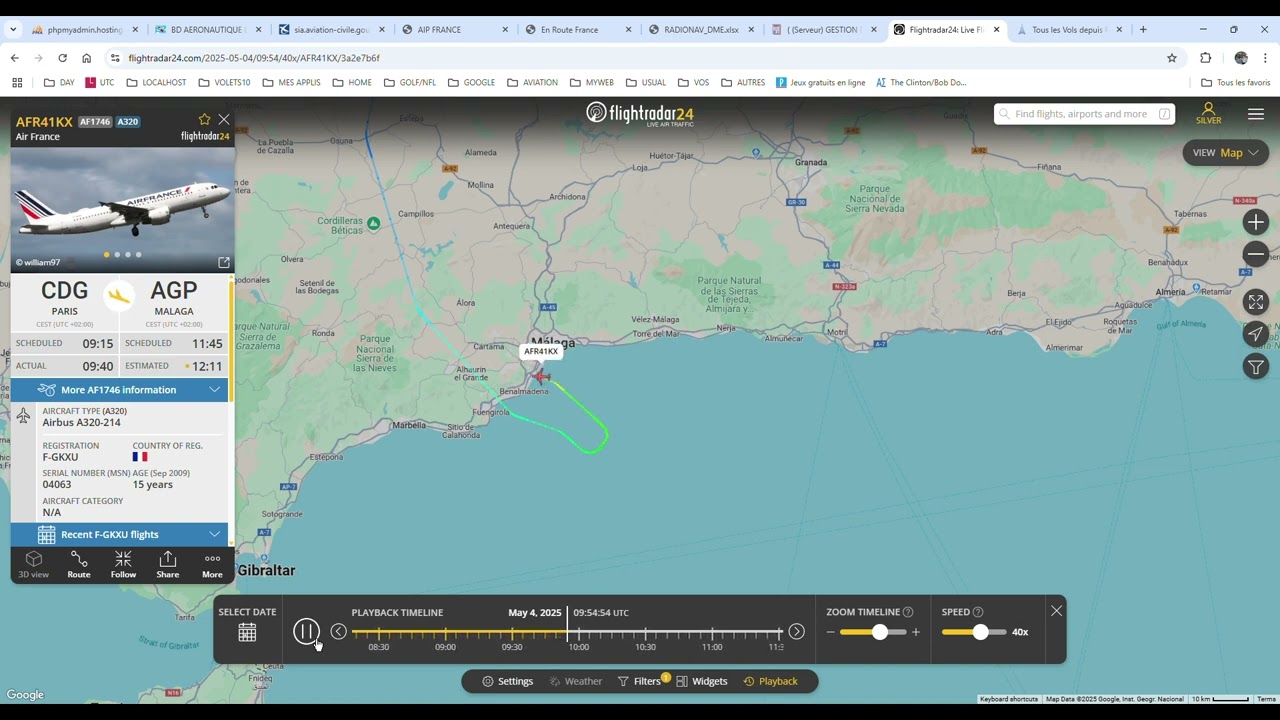Increase timeline zoom with plus icon
This screenshot has width=1280, height=720.
coord(915,632)
